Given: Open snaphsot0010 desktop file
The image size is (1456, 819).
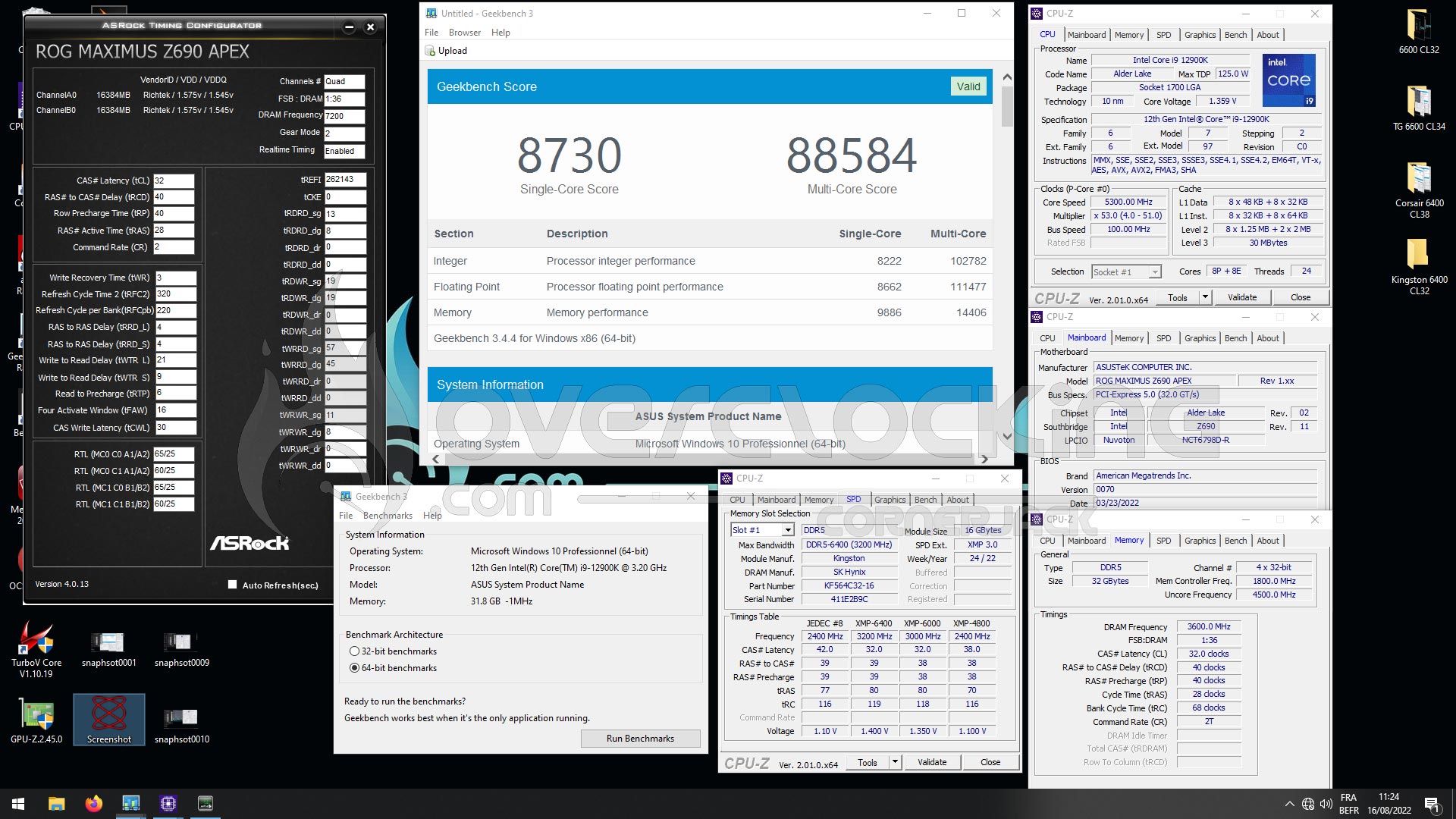Looking at the screenshot, I should pyautogui.click(x=181, y=726).
